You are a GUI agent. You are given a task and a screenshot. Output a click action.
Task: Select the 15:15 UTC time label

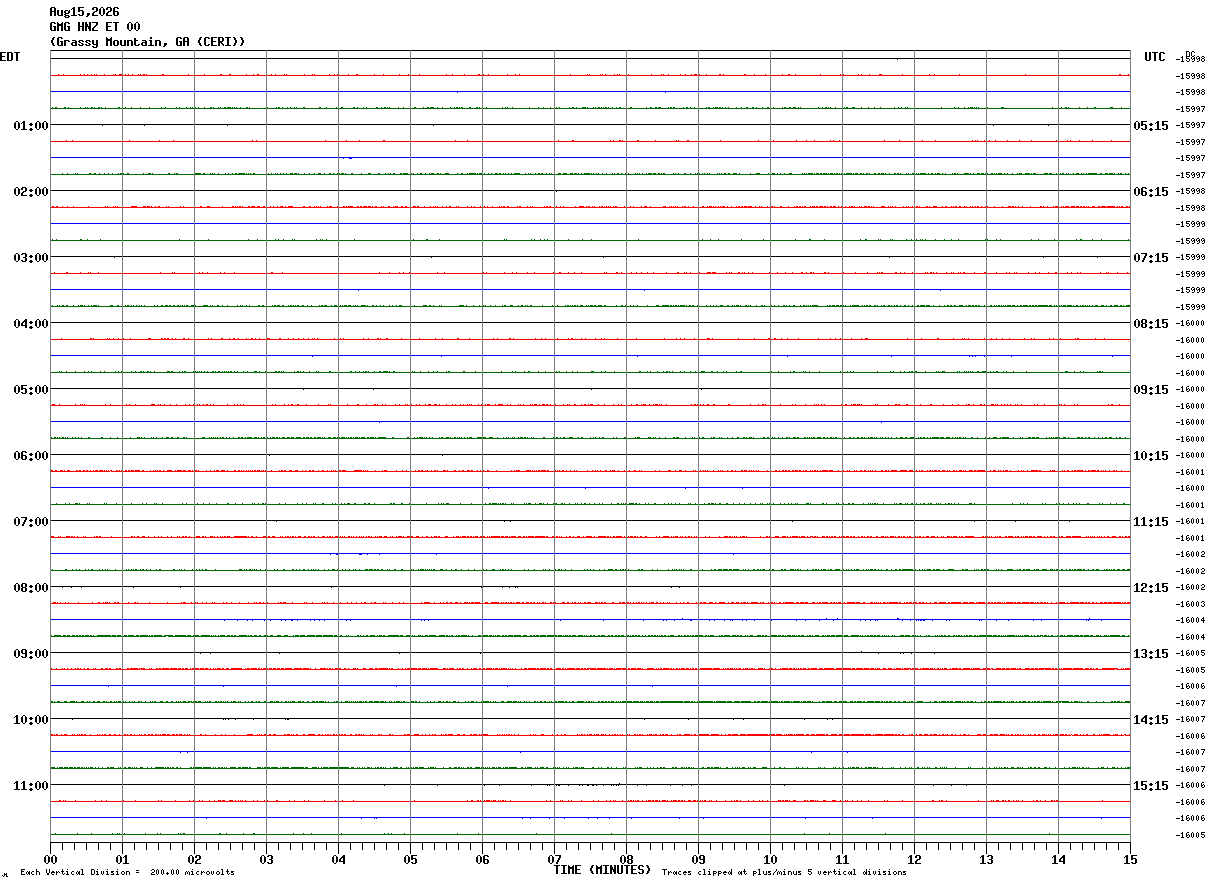(x=1150, y=786)
